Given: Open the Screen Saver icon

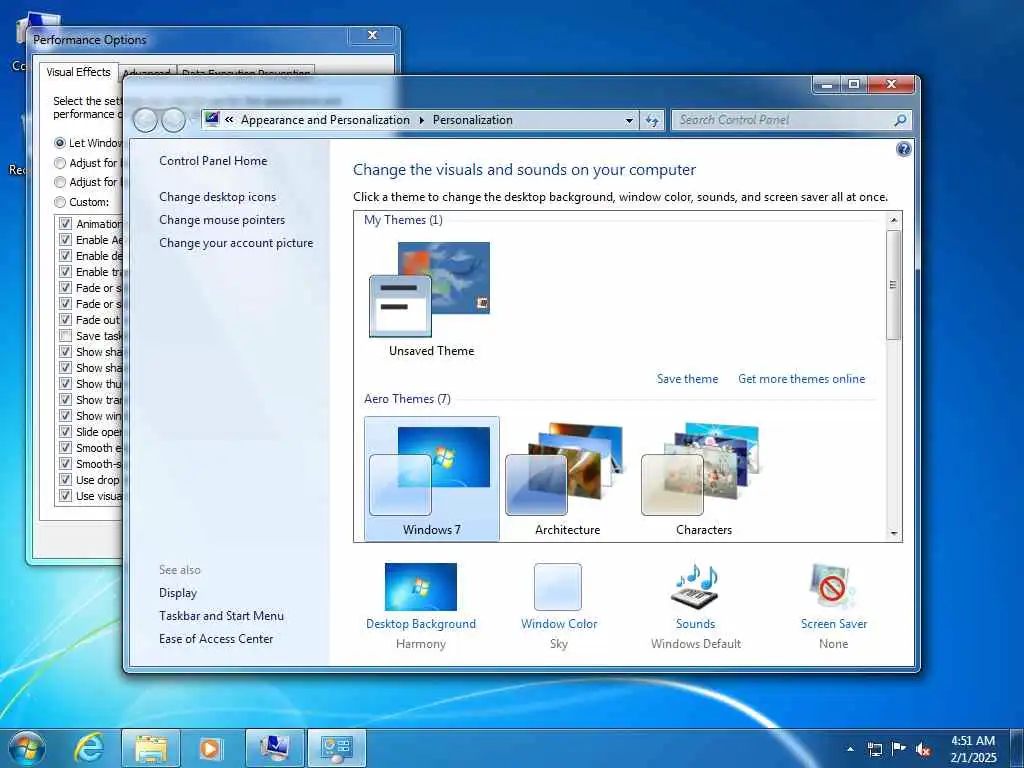Looking at the screenshot, I should point(833,586).
